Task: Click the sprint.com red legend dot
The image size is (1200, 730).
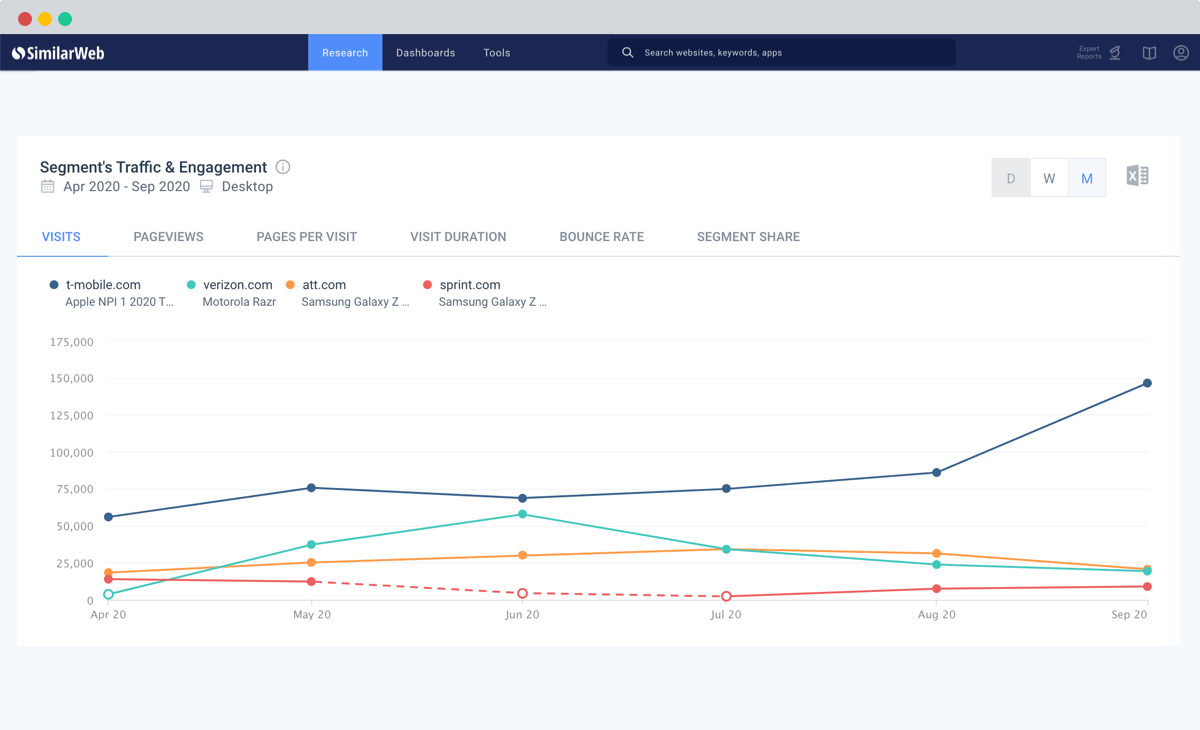Action: (427, 285)
